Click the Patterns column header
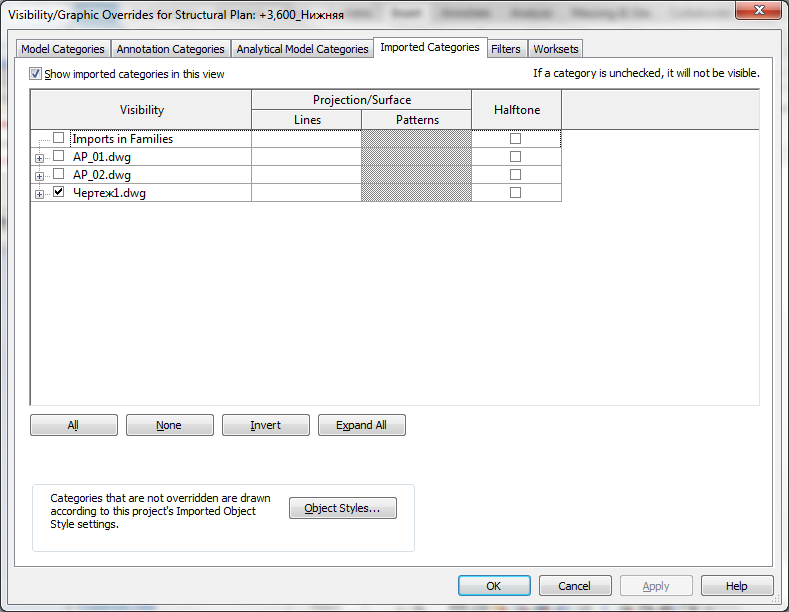 [417, 120]
